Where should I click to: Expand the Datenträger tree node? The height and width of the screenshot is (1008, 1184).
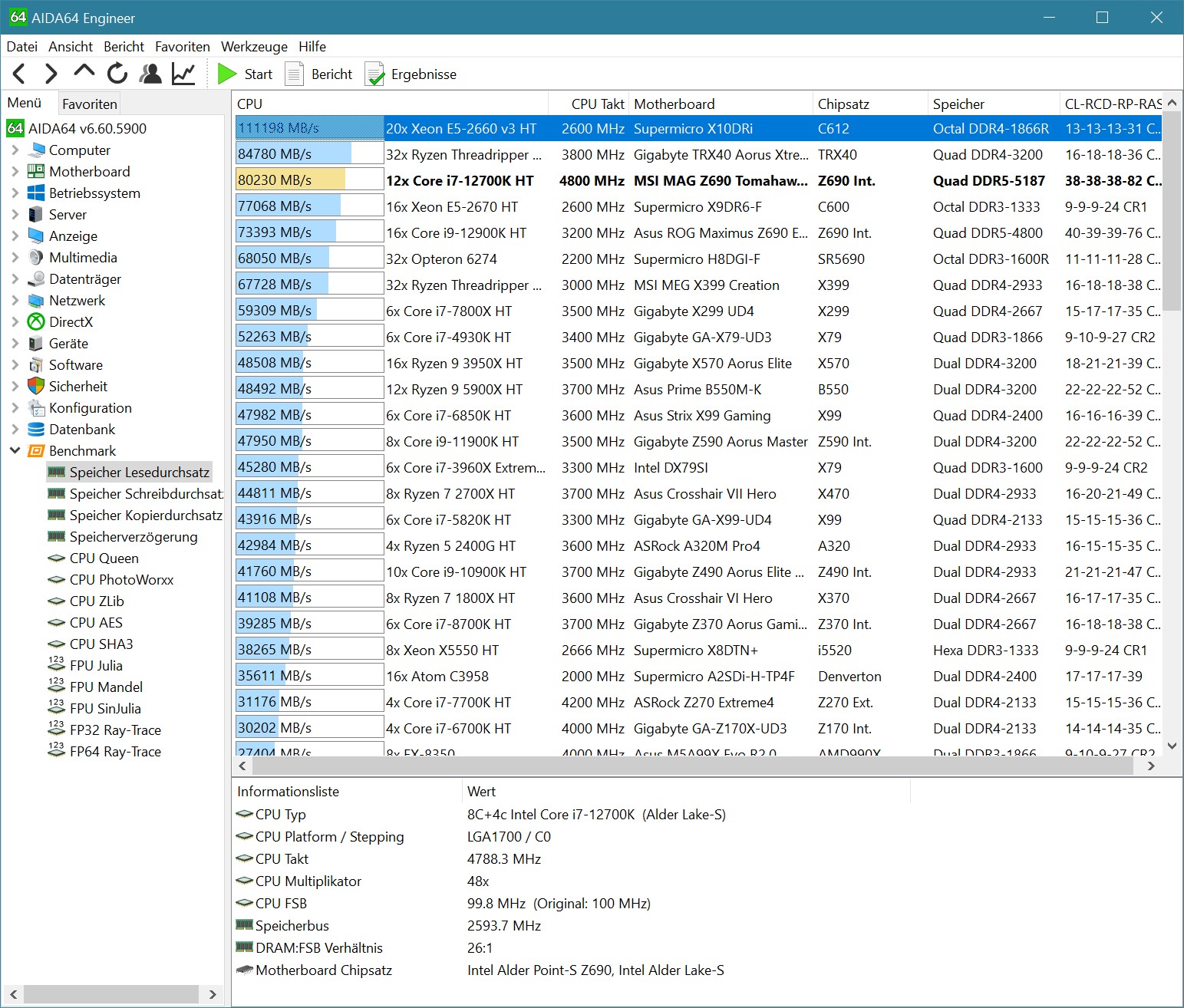point(15,279)
